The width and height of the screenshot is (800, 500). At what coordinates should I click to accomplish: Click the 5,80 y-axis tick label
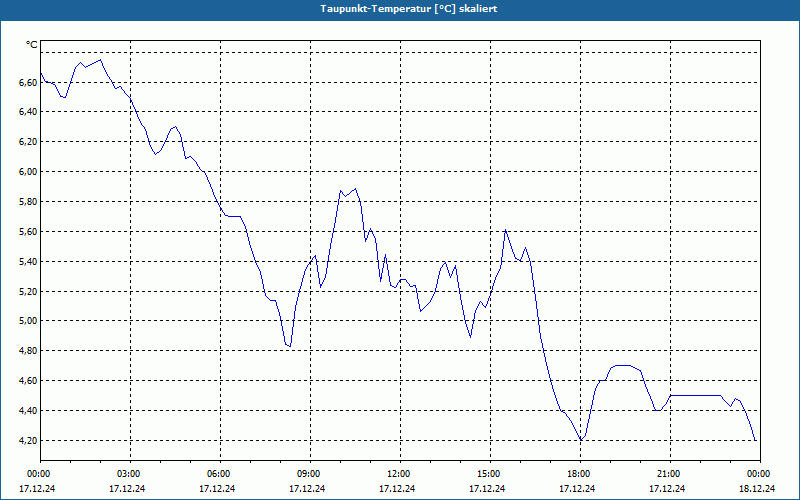coord(29,202)
